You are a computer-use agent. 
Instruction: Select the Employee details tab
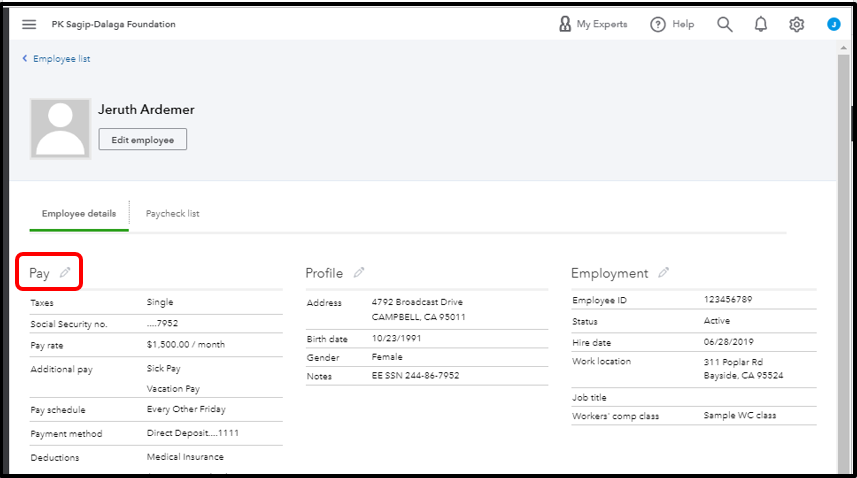click(79, 213)
